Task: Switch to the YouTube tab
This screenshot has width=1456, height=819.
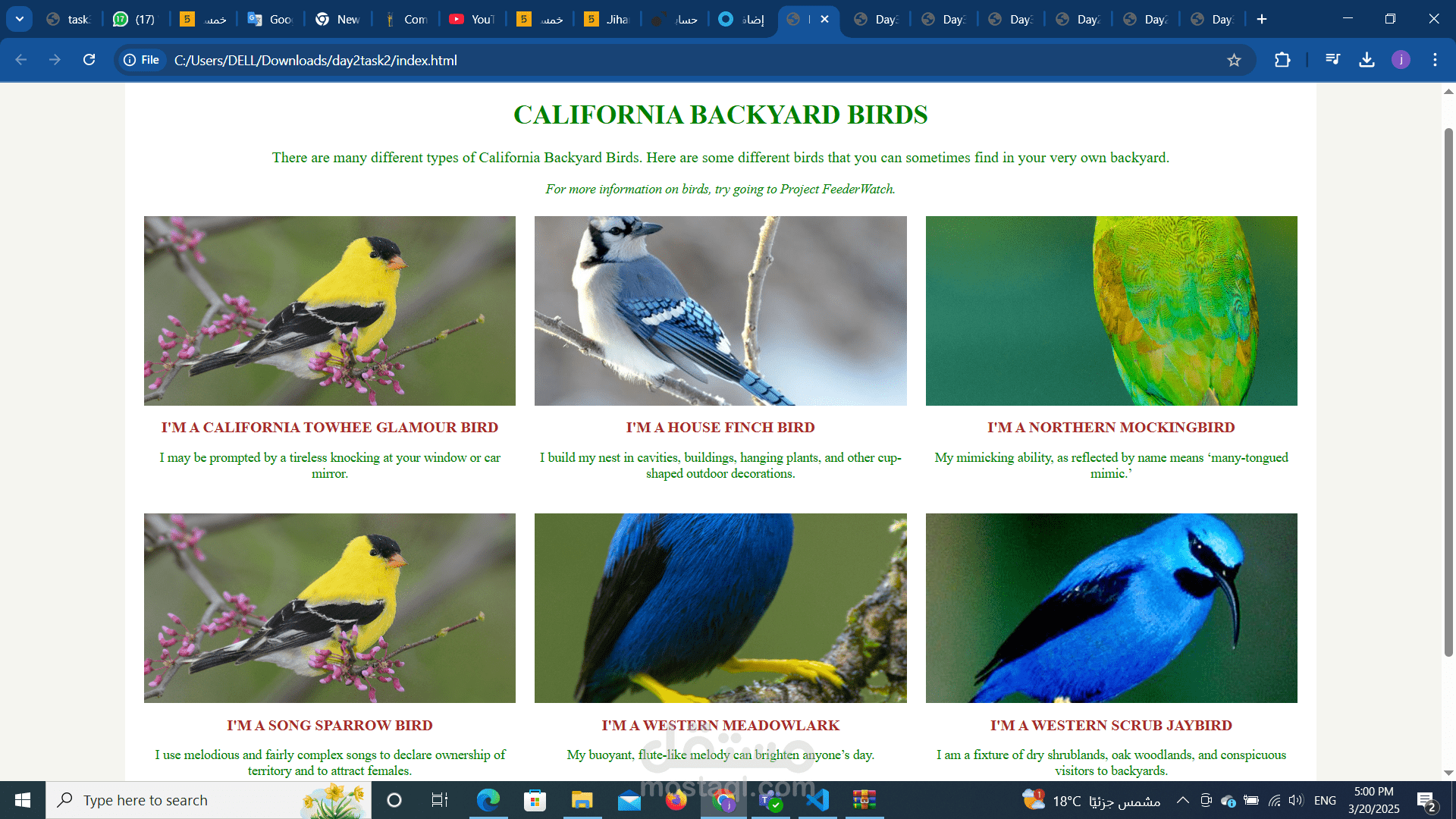Action: [472, 19]
